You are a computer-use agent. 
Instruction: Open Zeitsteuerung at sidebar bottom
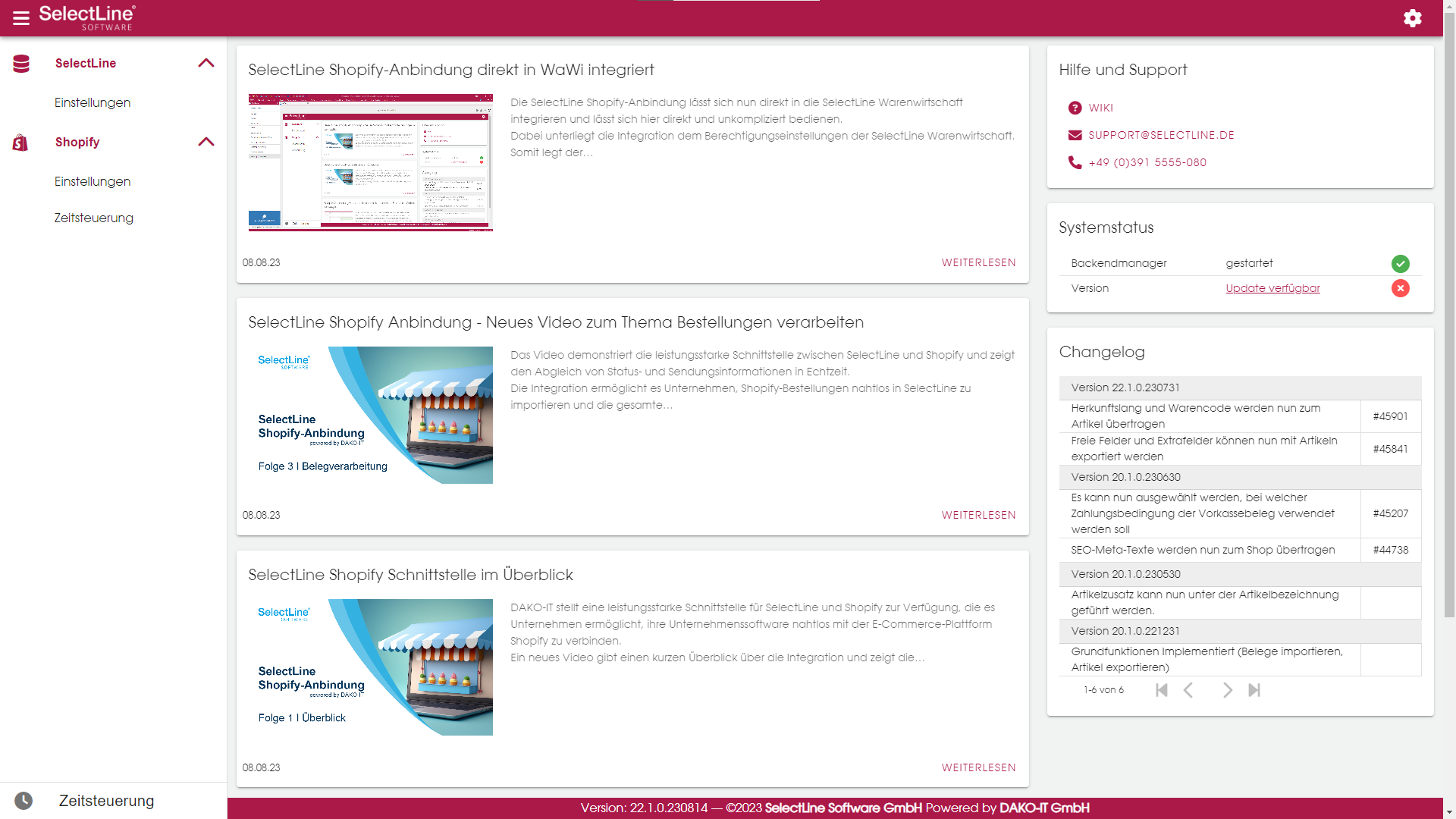[x=106, y=801]
